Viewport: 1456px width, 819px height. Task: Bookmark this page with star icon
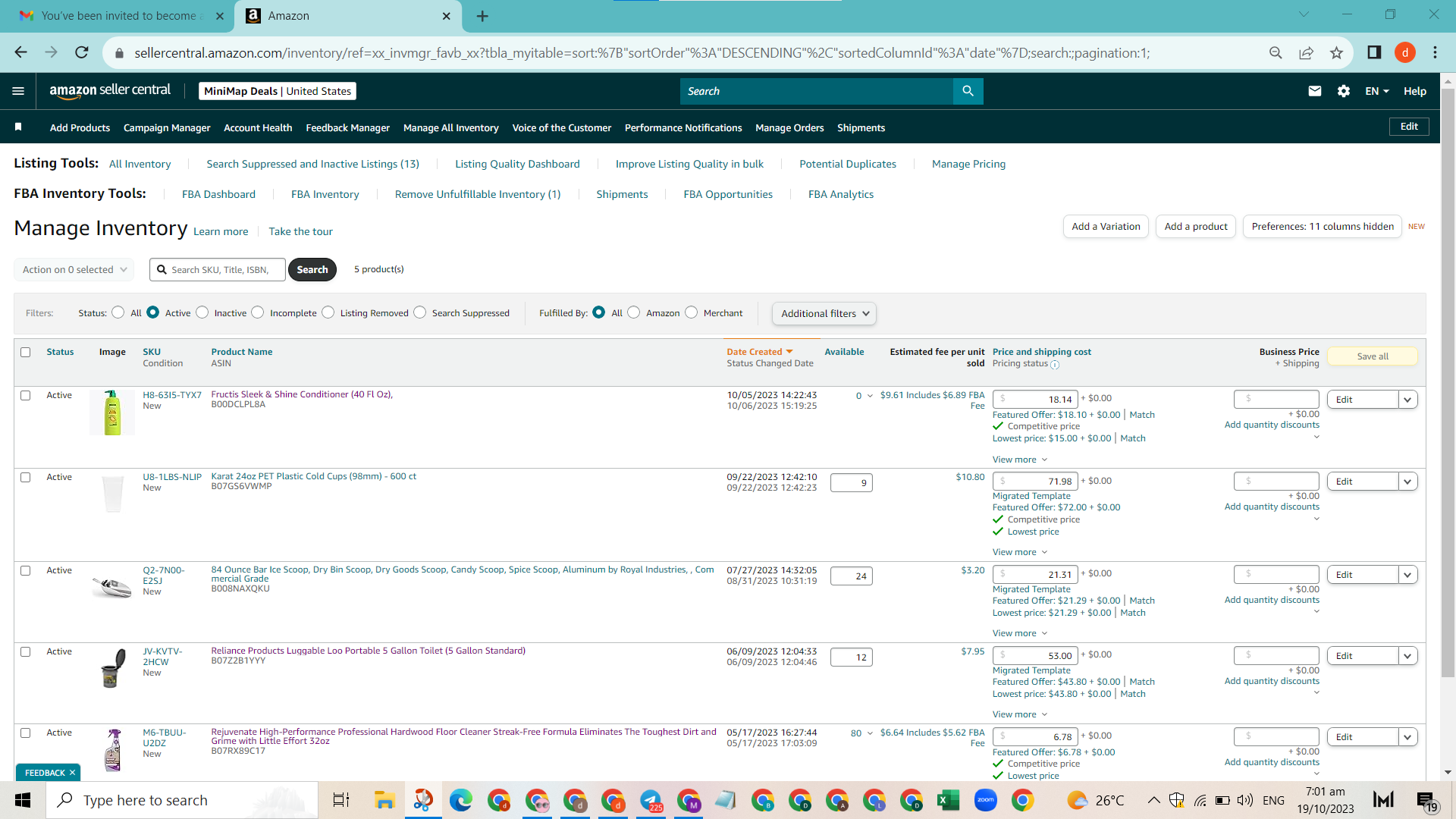pos(1336,52)
